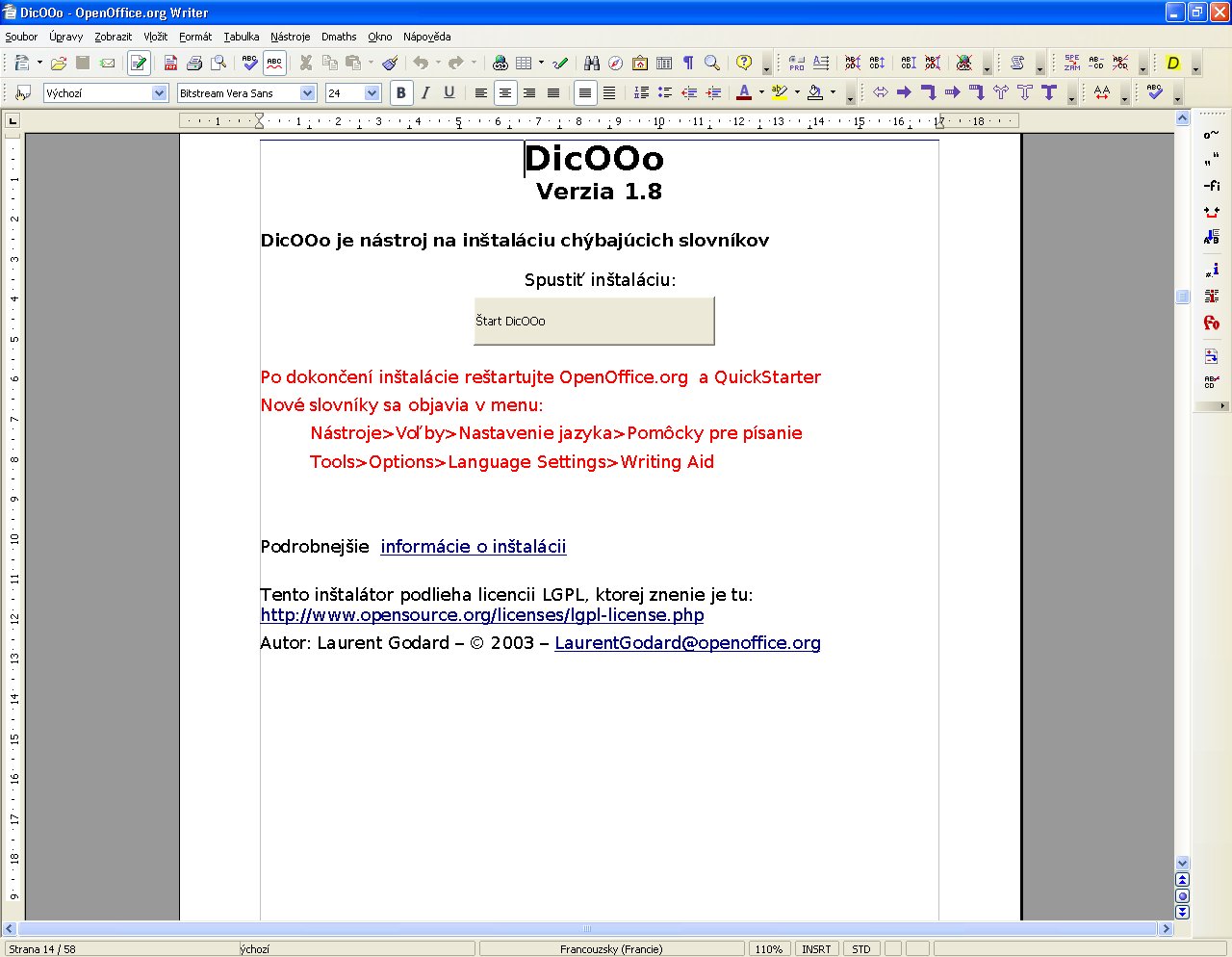Open Zoom magnifier icon
The height and width of the screenshot is (957, 1232).
pyautogui.click(x=712, y=63)
